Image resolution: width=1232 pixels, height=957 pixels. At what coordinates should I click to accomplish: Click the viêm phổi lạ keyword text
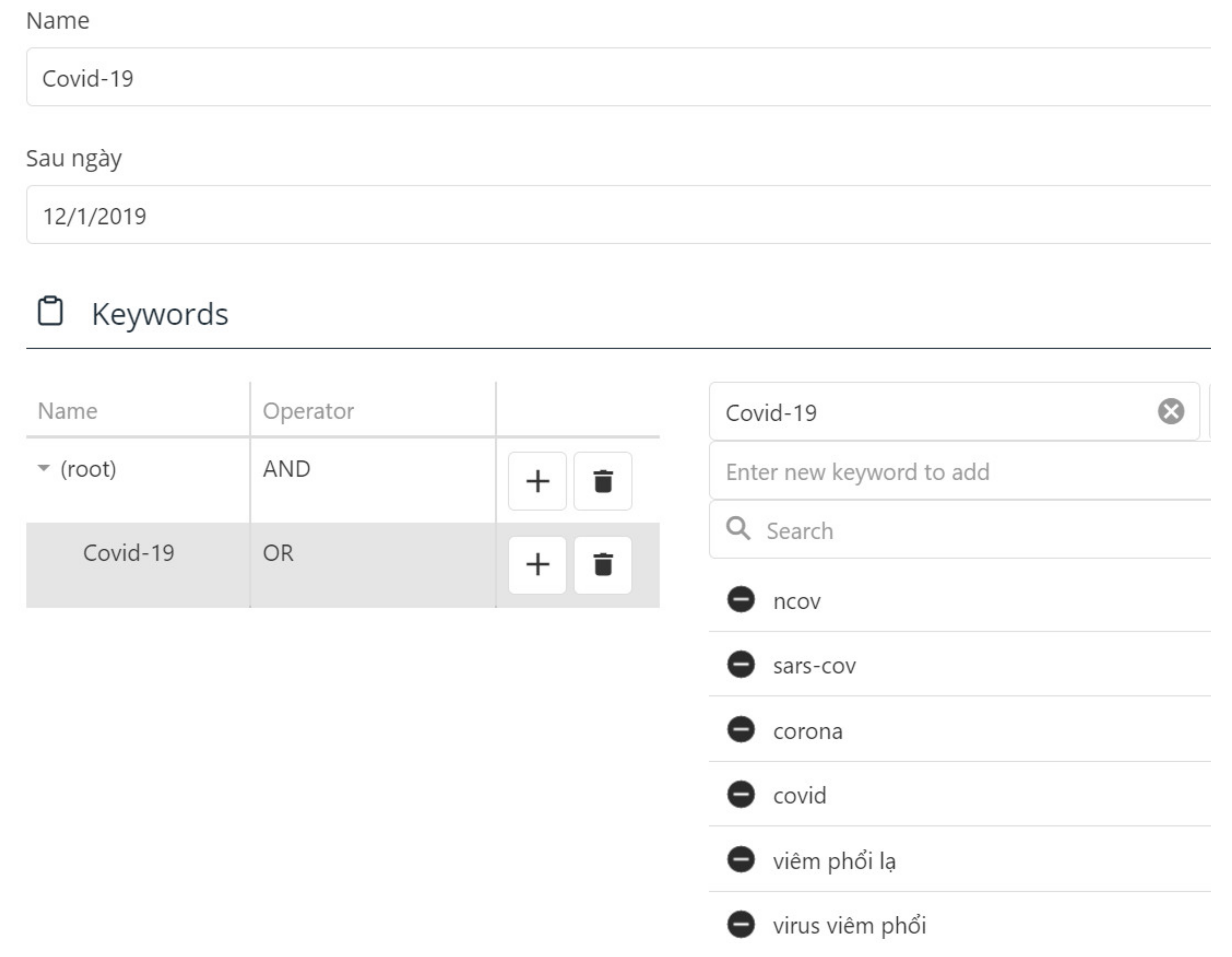[834, 861]
